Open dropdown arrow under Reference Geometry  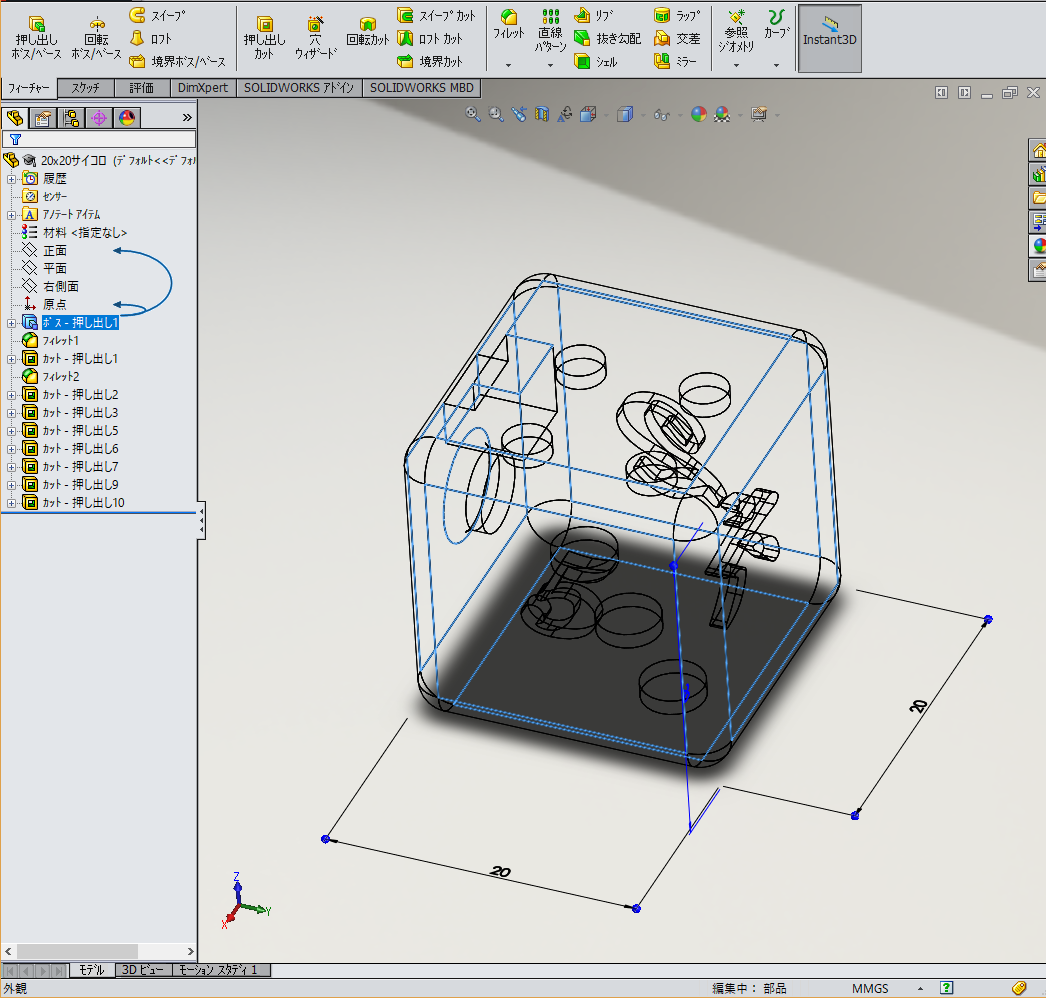(x=736, y=65)
